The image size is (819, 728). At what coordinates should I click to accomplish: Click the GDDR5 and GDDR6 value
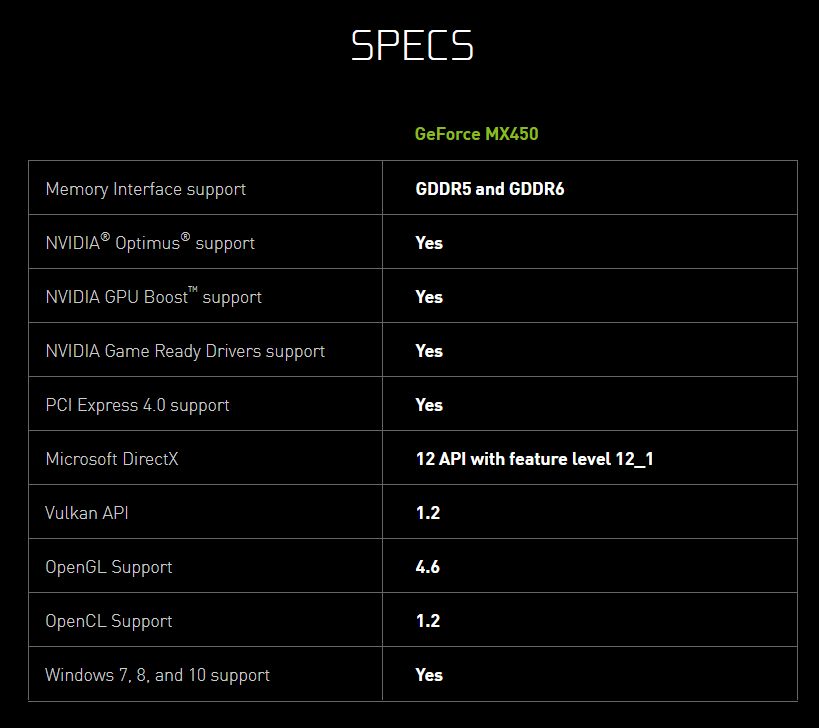click(x=490, y=189)
